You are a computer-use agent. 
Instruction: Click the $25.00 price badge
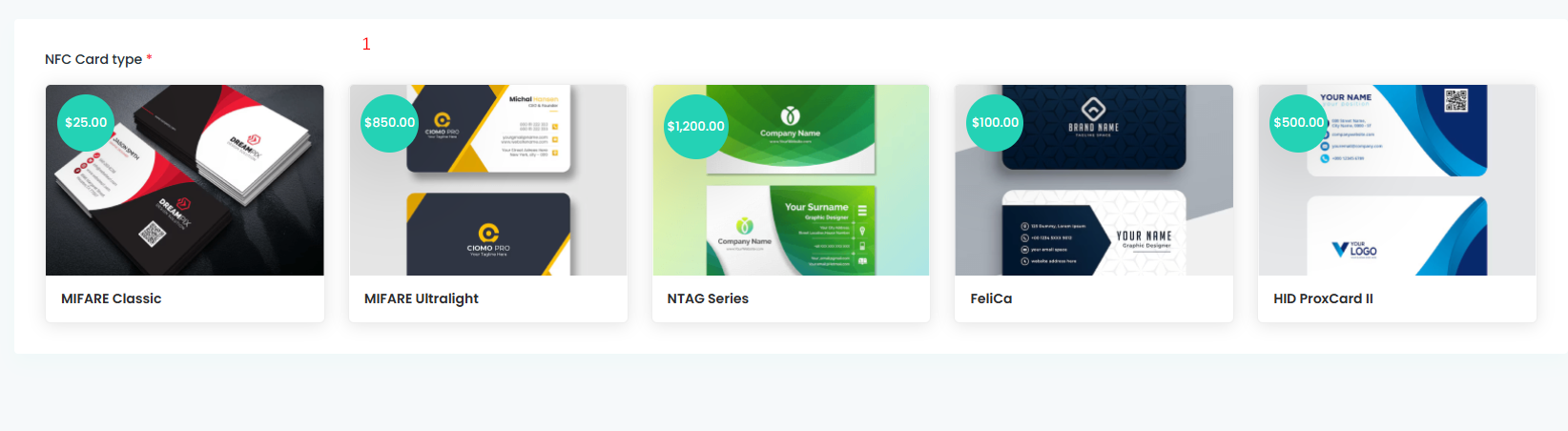coord(86,122)
